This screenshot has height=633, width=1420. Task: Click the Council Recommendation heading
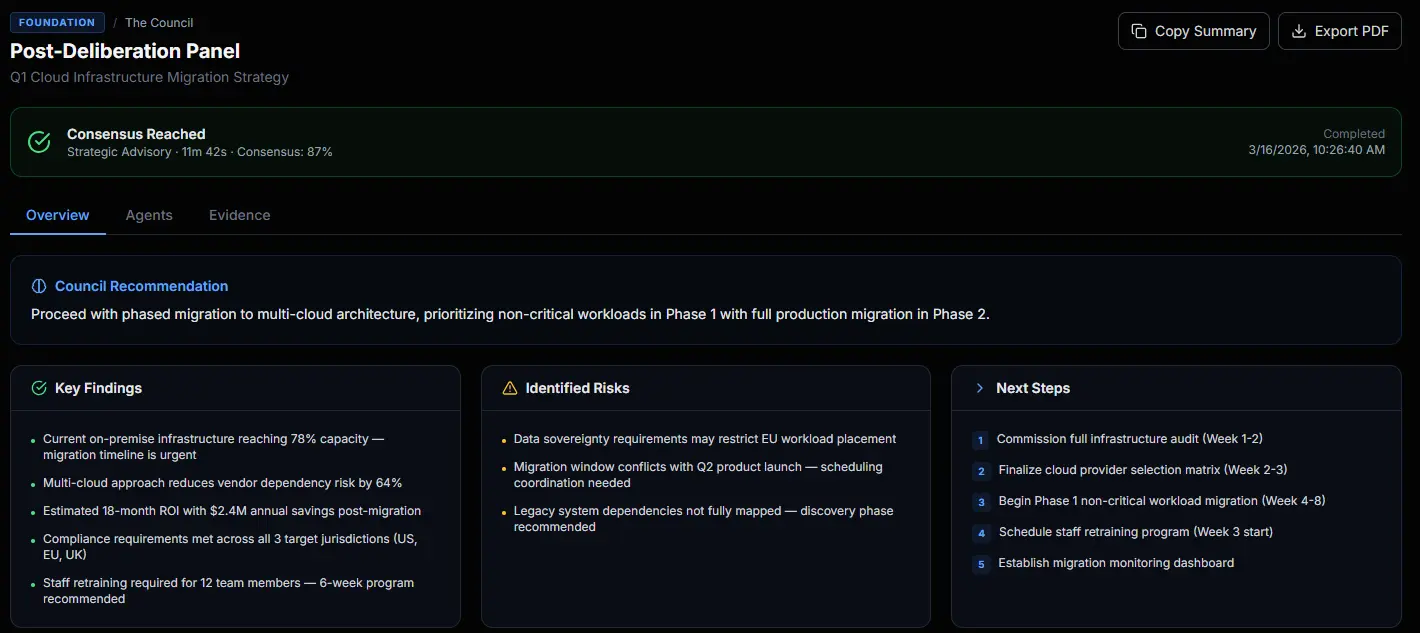(x=141, y=286)
